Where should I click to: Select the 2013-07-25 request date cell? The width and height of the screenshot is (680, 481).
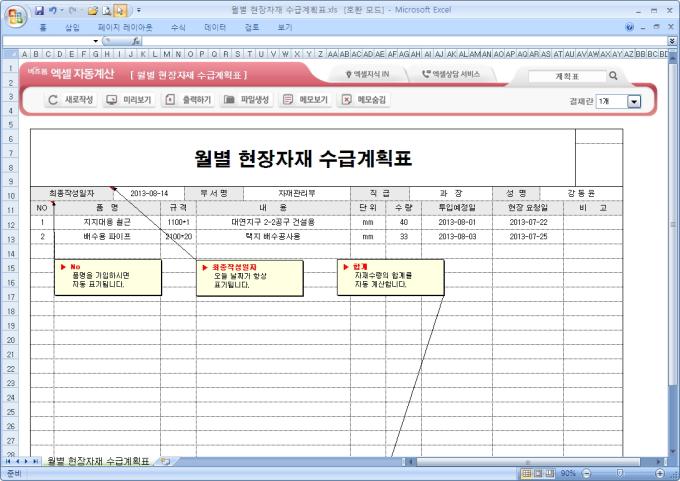pyautogui.click(x=528, y=236)
